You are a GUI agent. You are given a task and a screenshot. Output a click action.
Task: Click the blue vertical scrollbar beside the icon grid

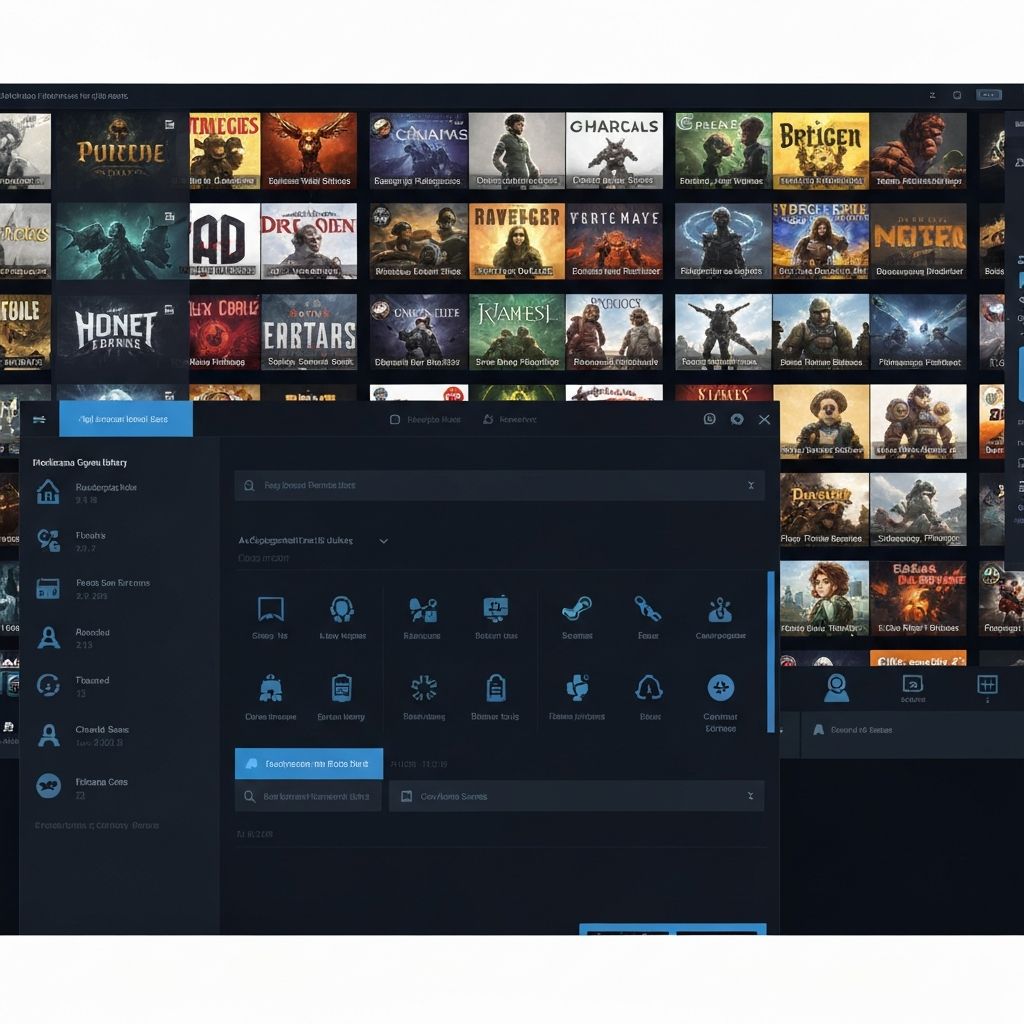[x=770, y=650]
